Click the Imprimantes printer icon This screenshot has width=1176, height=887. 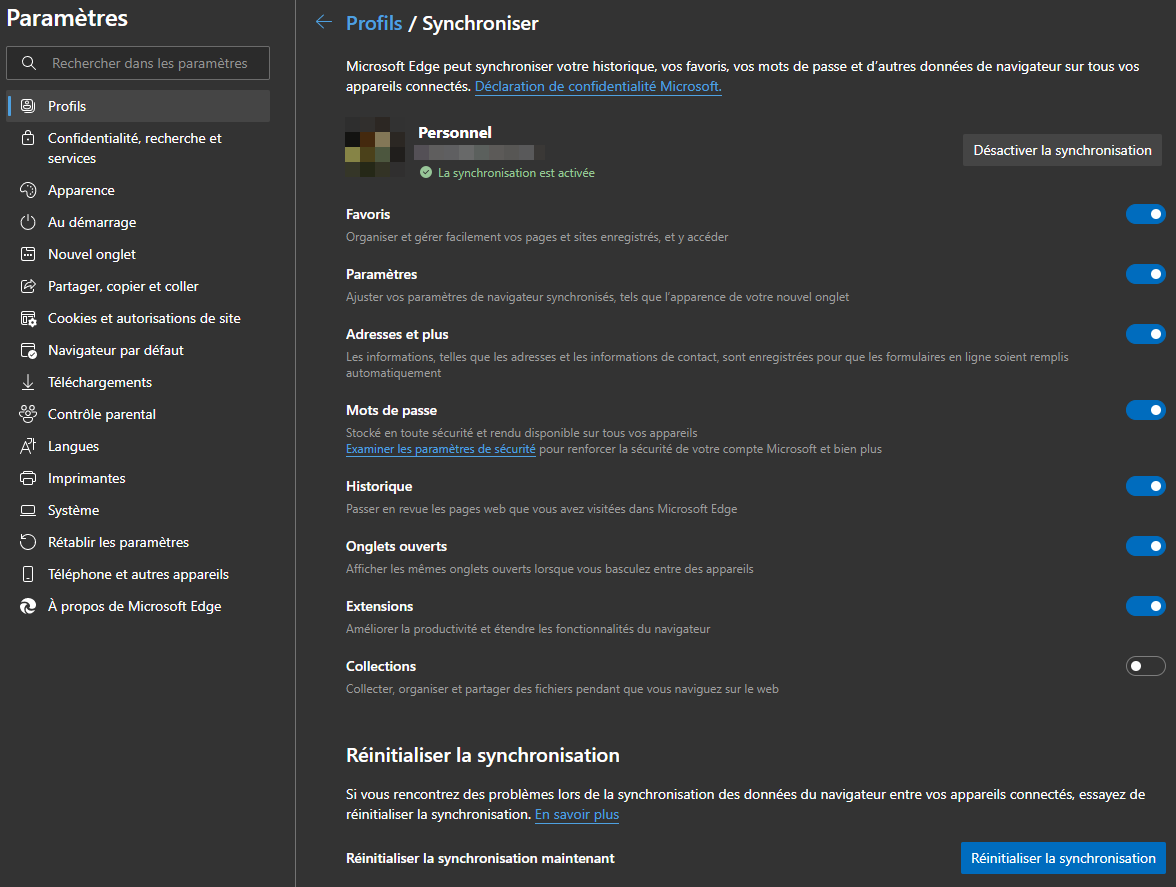(x=28, y=478)
